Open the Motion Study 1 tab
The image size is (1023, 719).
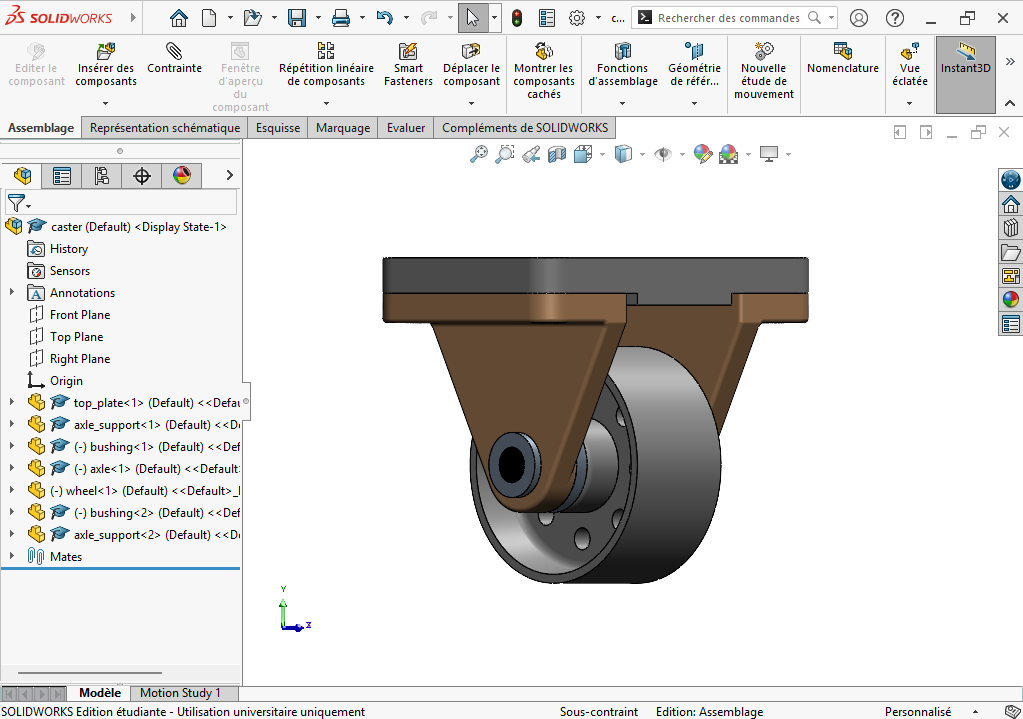click(183, 692)
